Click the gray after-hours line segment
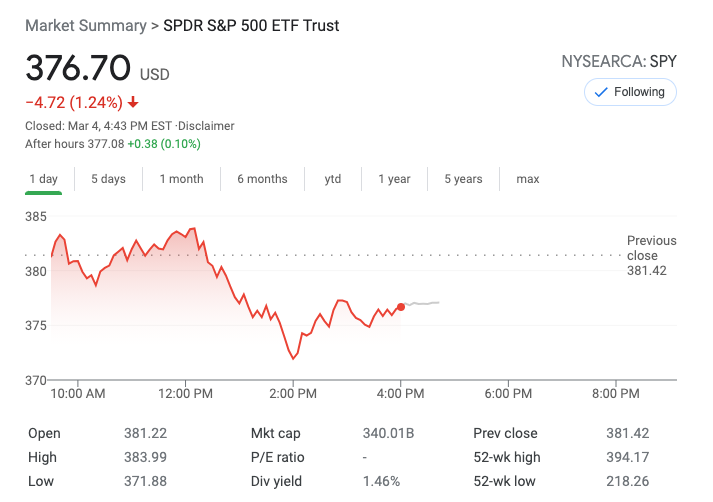This screenshot has height=502, width=713. [x=422, y=303]
